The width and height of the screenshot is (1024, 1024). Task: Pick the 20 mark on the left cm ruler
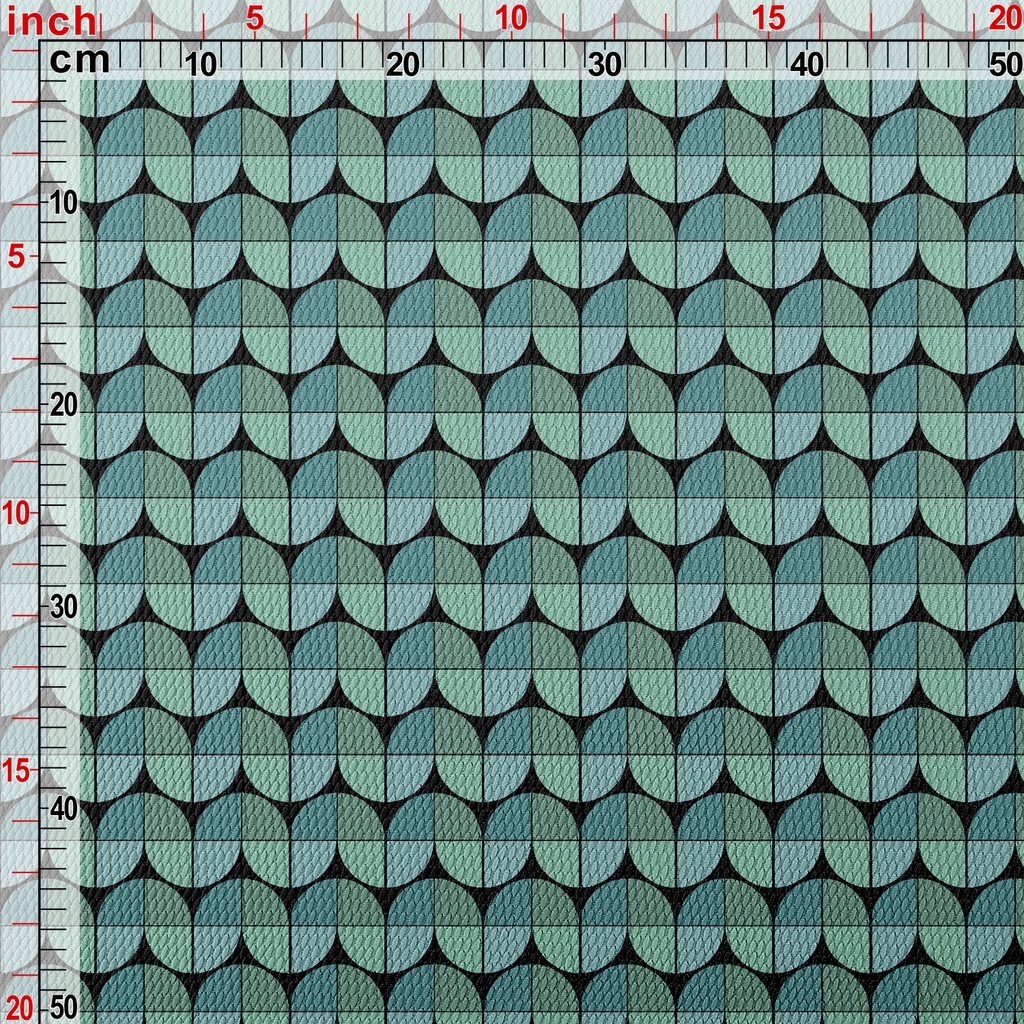63,405
